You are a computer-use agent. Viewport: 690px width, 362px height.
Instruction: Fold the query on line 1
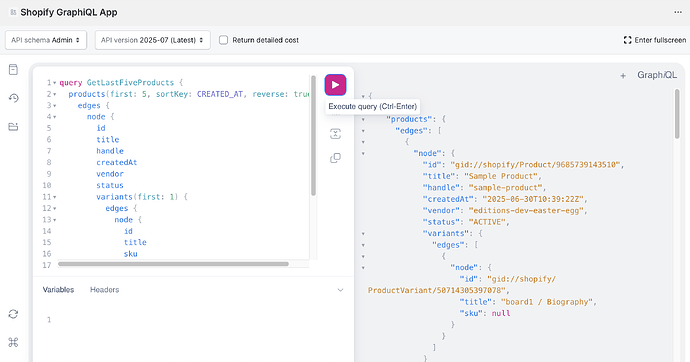click(x=55, y=83)
